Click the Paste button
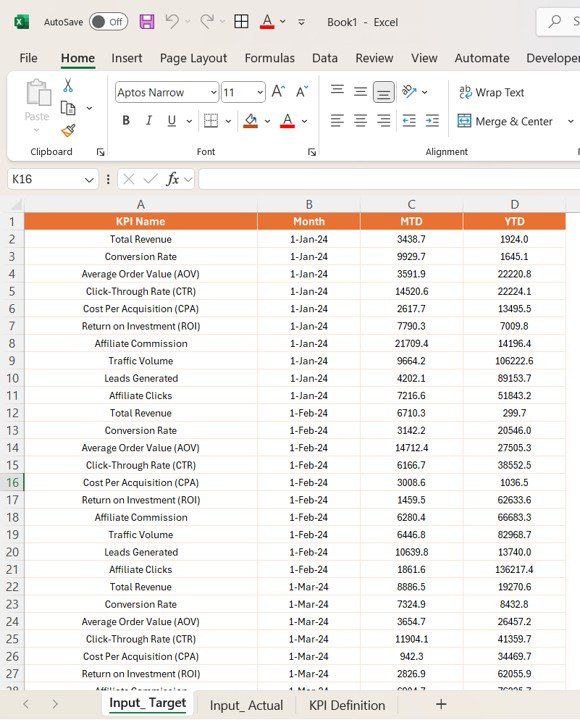Screen dimensions: 580x720 [x=37, y=100]
